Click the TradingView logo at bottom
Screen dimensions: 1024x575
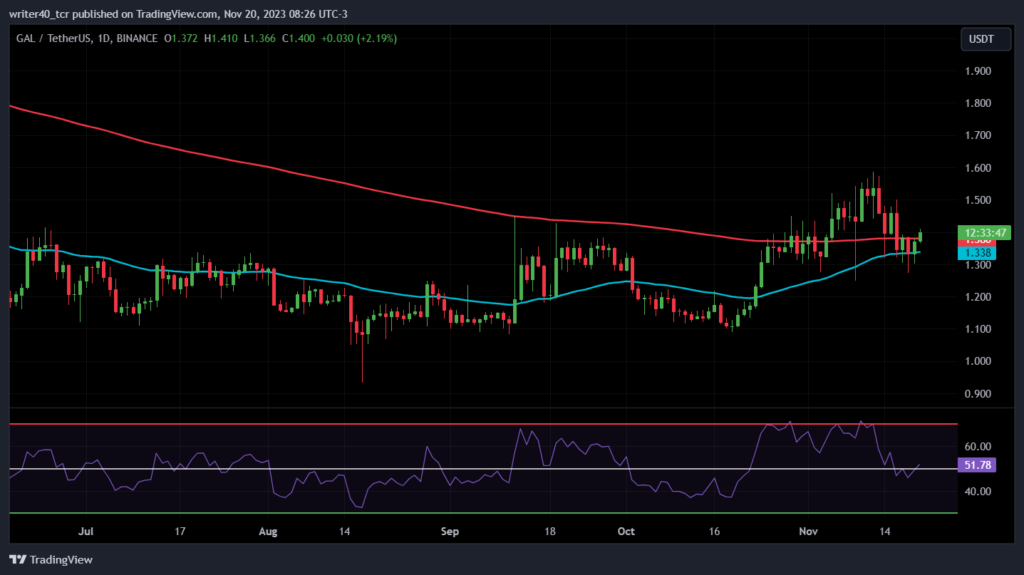(x=51, y=559)
